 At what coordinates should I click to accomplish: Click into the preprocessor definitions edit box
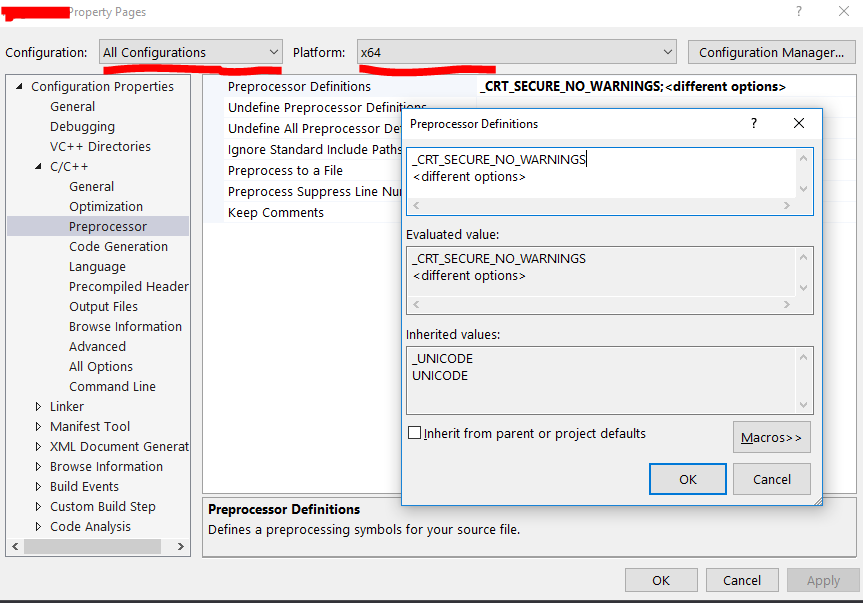603,173
